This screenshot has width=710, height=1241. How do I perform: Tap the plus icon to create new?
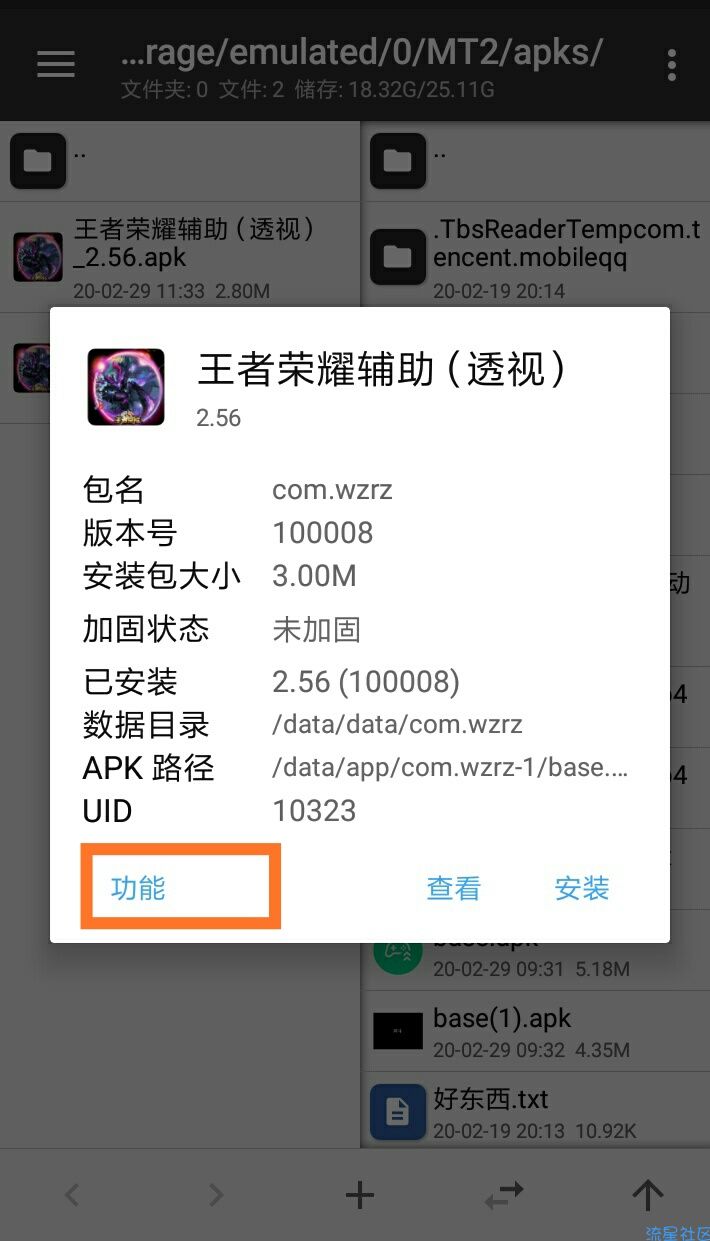359,1194
